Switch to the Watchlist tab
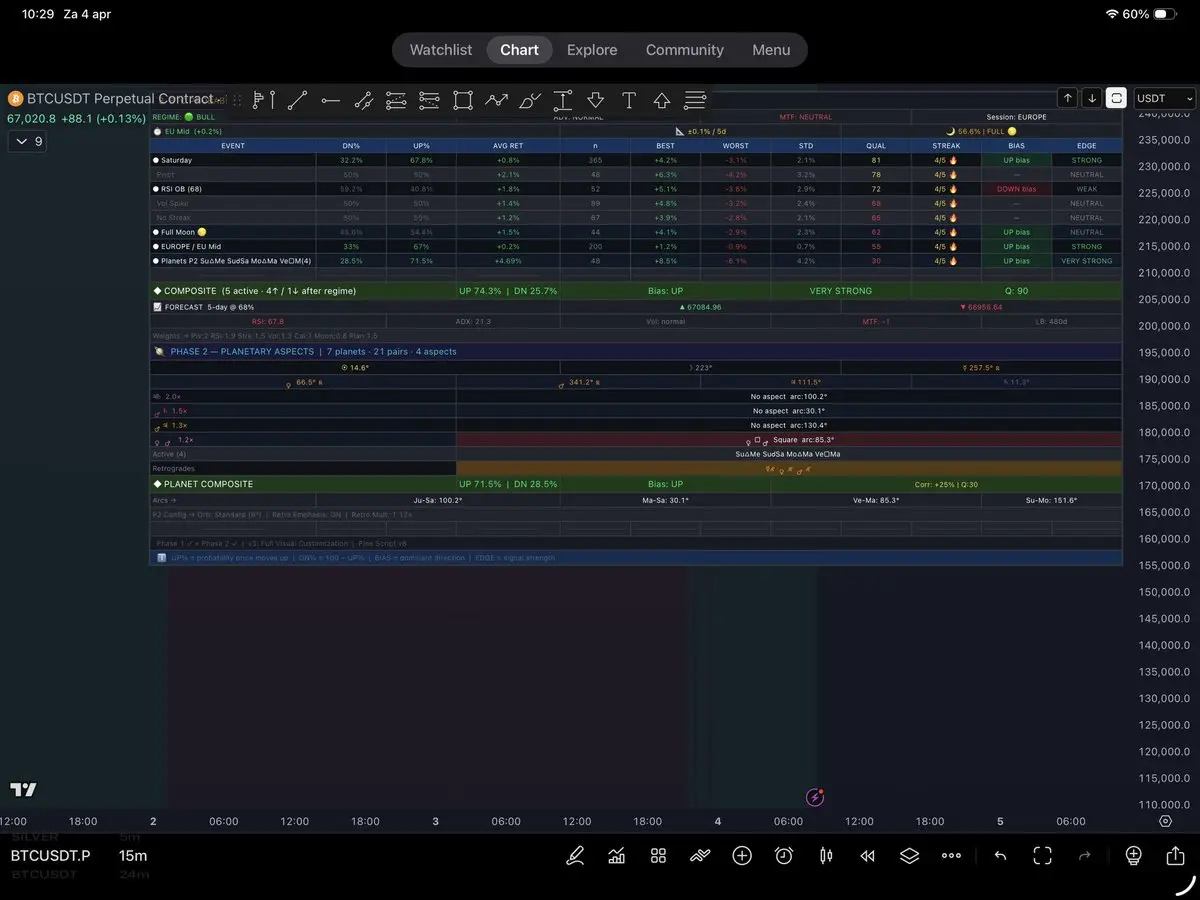The height and width of the screenshot is (900, 1200). (441, 50)
